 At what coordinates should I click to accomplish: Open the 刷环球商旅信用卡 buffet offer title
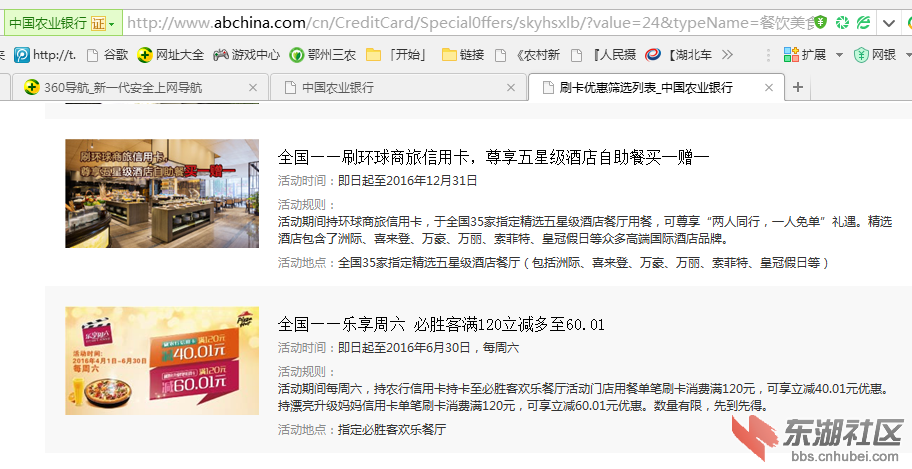(x=493, y=157)
